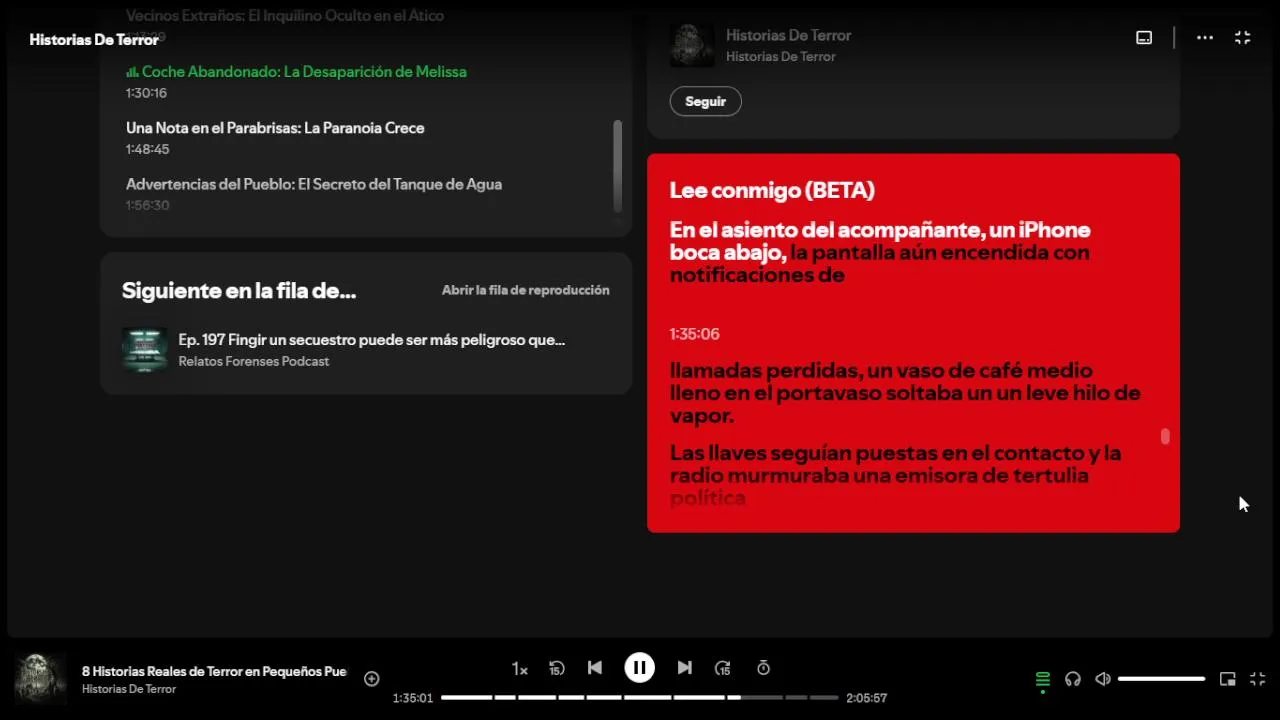The width and height of the screenshot is (1280, 720).
Task: Exit full screen from bottom bar
Action: coord(1258,679)
